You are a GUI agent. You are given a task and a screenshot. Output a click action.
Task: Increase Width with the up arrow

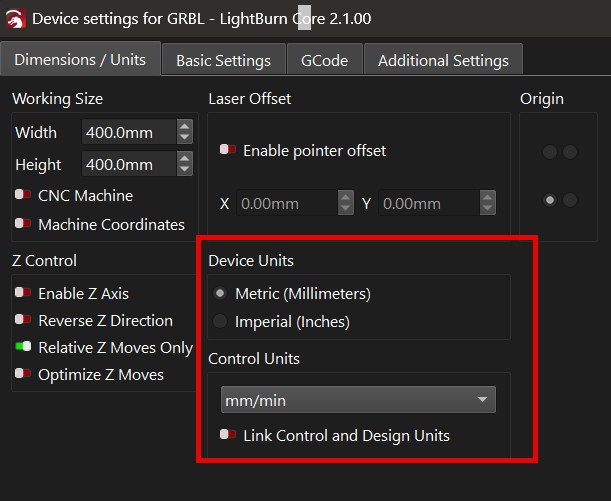(x=185, y=126)
